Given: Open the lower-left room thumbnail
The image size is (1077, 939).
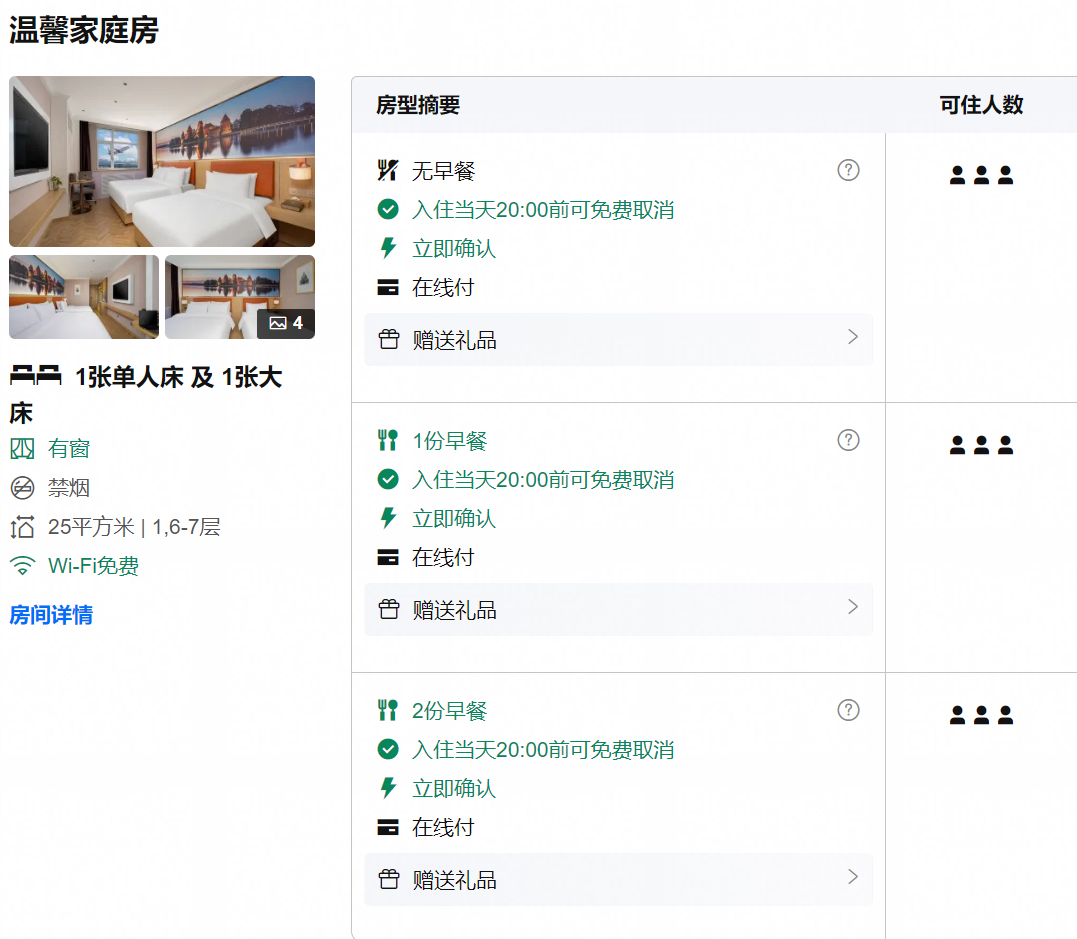Looking at the screenshot, I should 84,297.
